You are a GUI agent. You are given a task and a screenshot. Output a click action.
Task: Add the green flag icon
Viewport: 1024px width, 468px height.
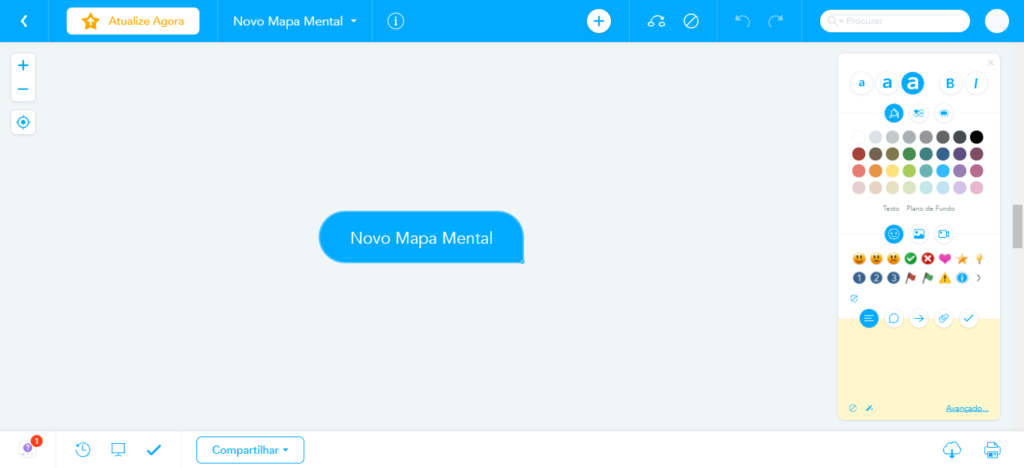tap(927, 278)
